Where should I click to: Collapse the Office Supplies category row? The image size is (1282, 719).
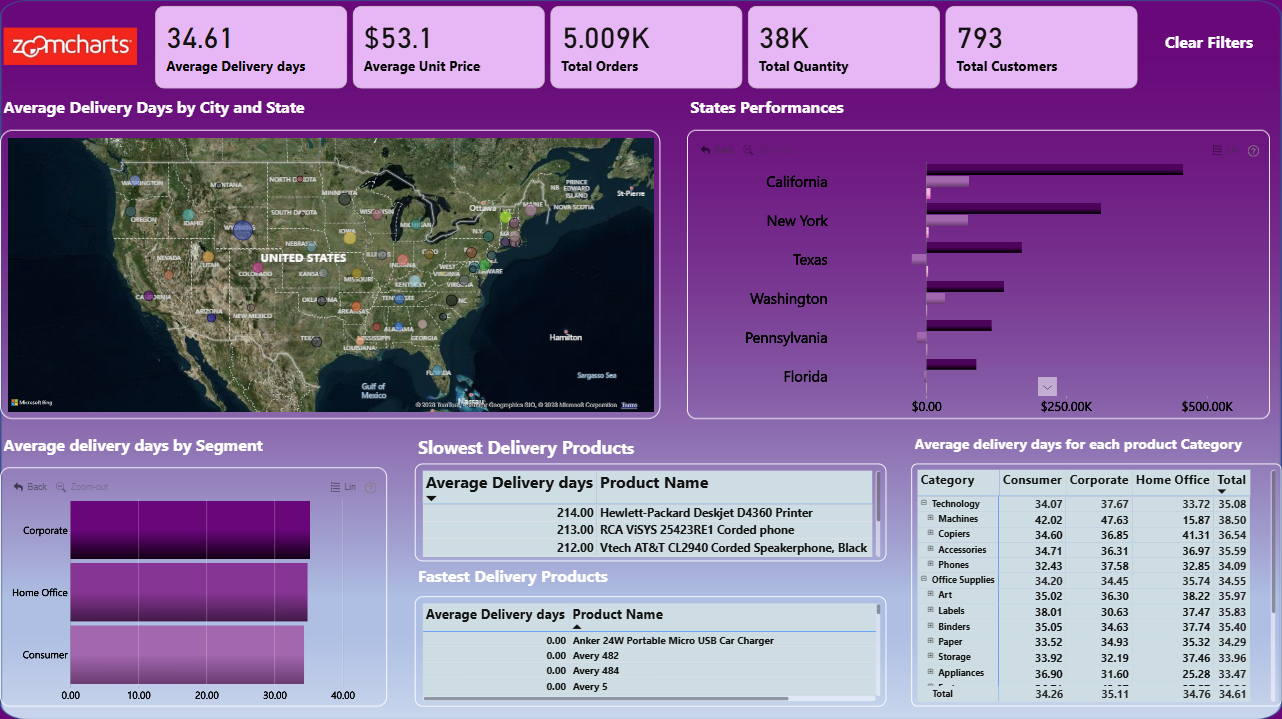click(924, 580)
